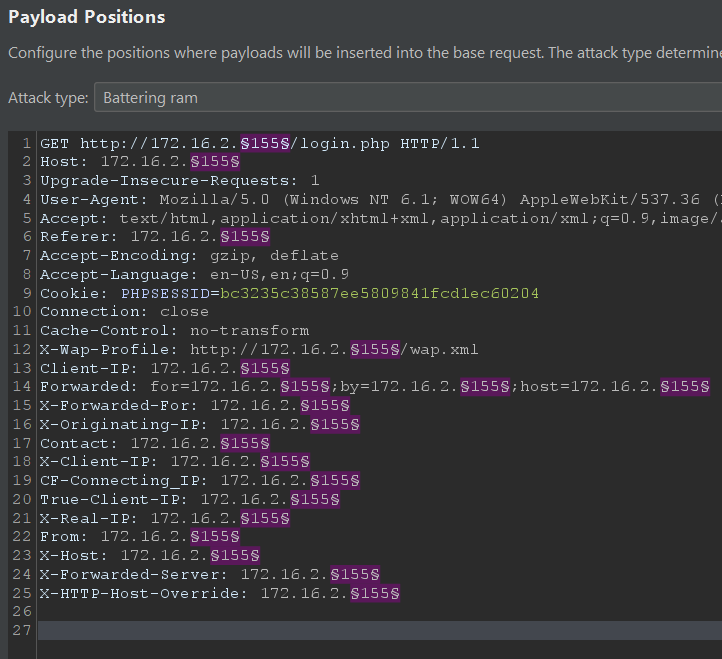Click the Connection: close line

tap(124, 312)
